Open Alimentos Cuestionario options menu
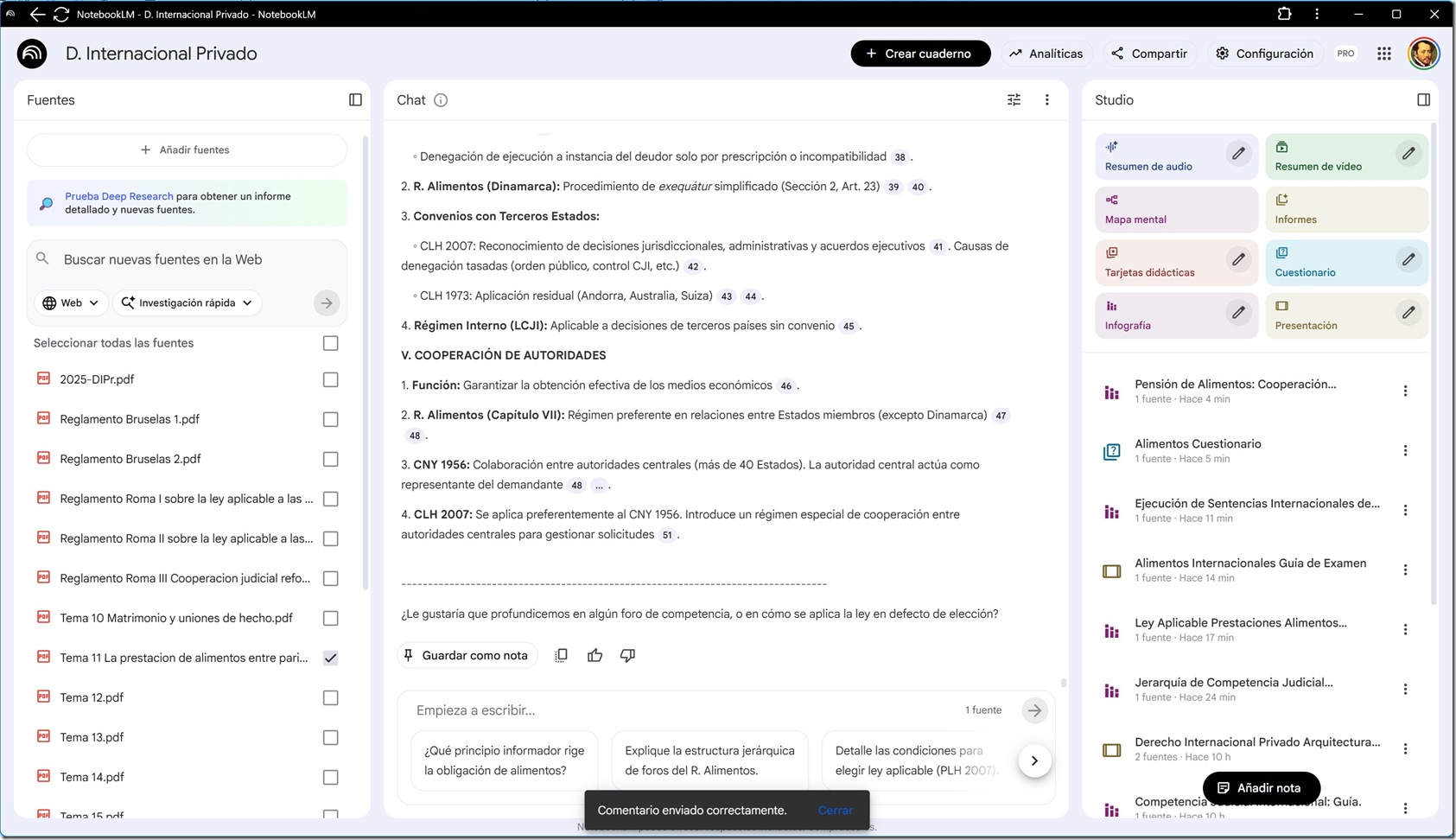 1407,450
